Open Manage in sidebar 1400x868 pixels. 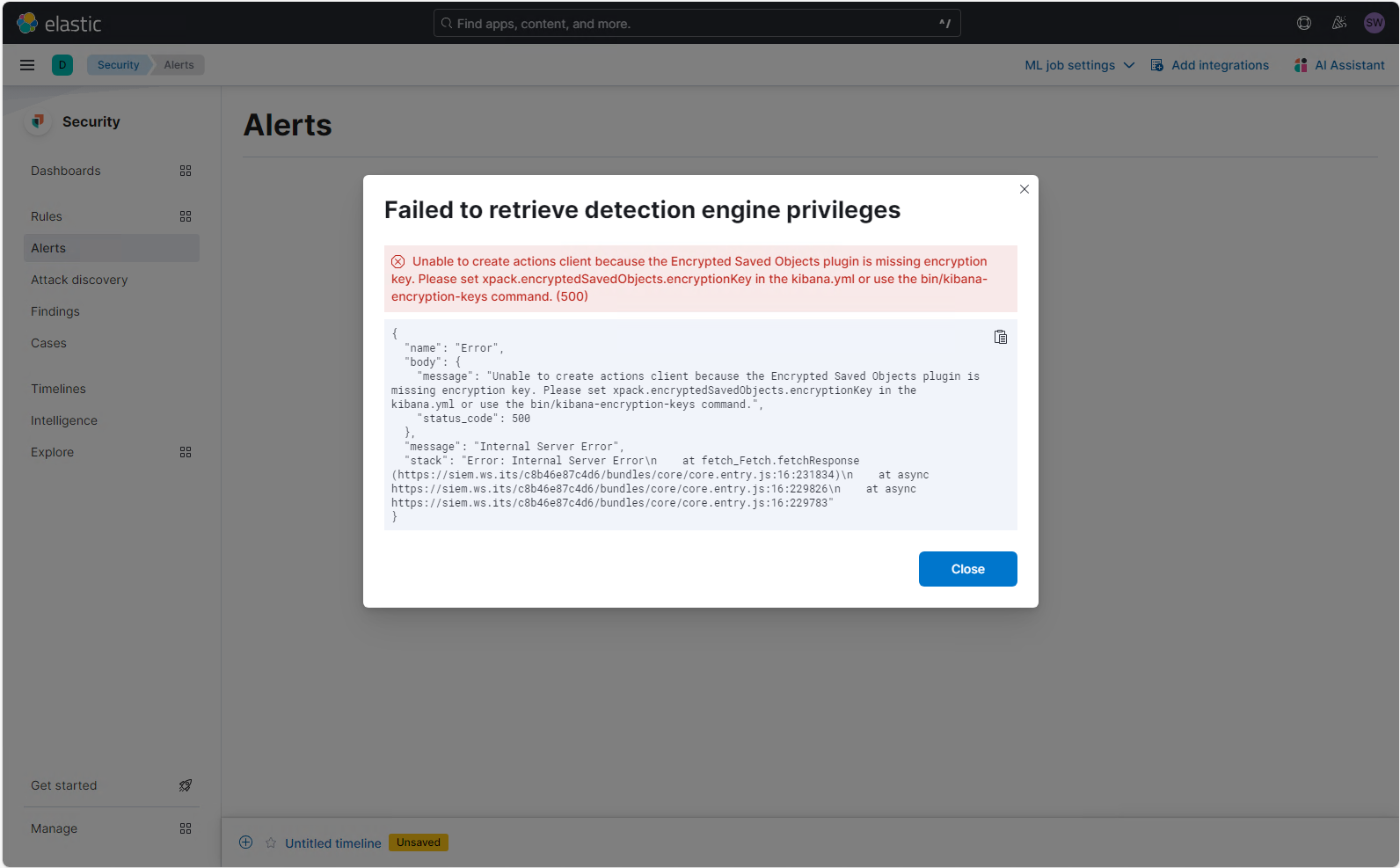click(x=55, y=828)
